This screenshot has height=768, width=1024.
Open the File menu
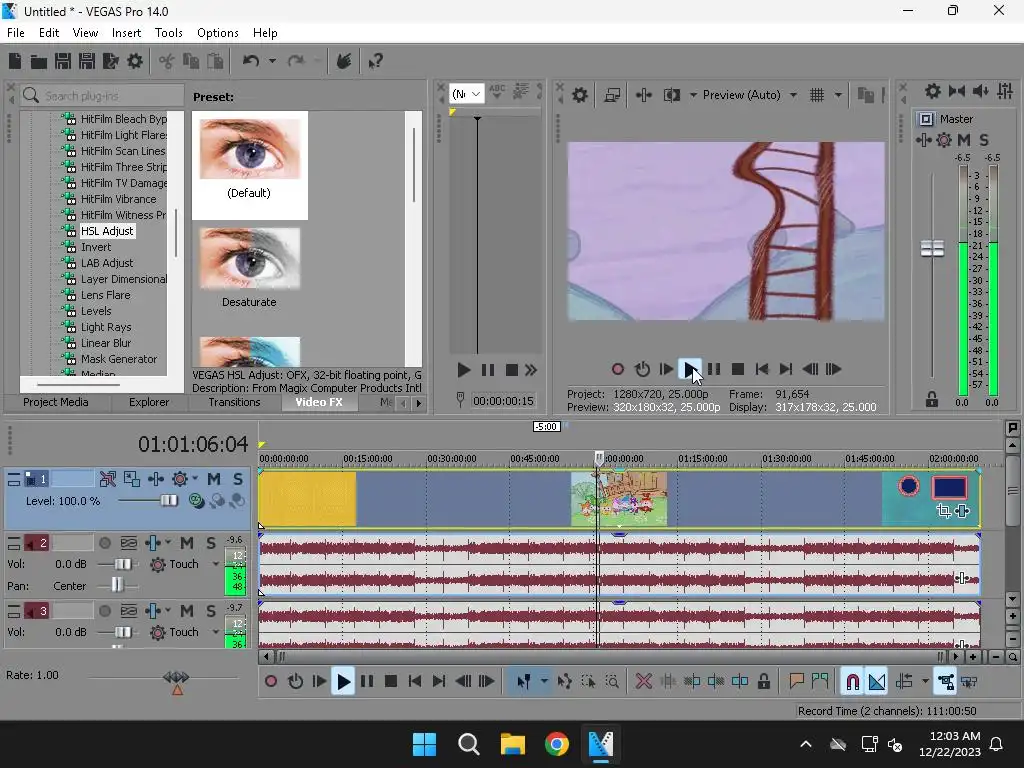pyautogui.click(x=16, y=33)
